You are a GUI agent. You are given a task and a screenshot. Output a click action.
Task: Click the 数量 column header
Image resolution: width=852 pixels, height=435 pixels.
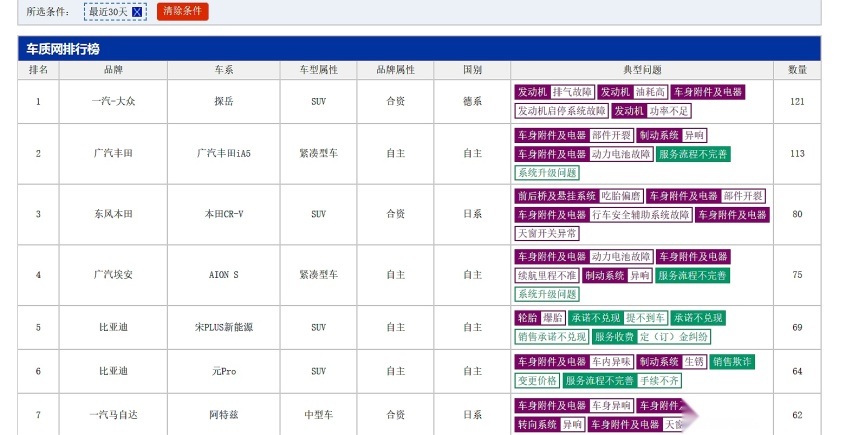point(797,70)
